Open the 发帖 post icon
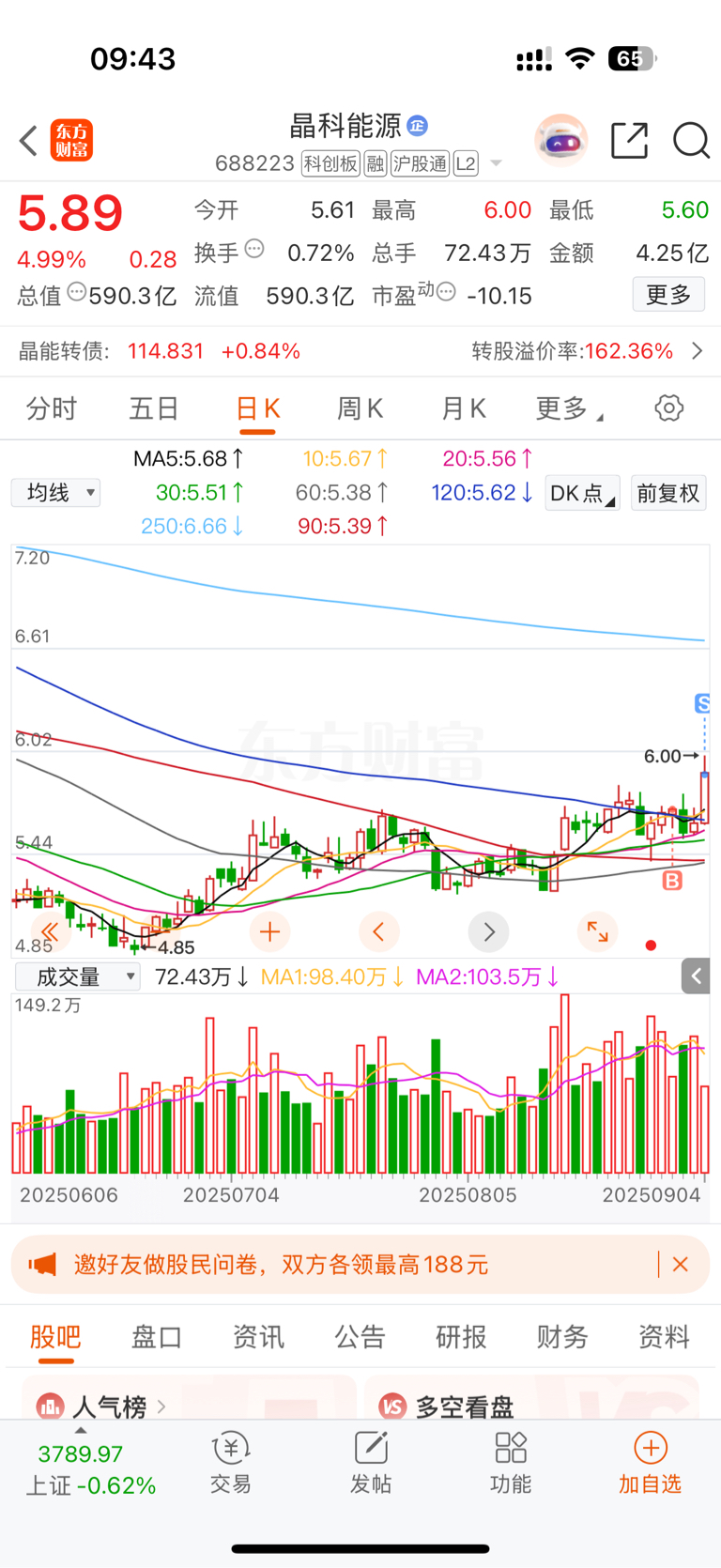 tap(371, 1463)
